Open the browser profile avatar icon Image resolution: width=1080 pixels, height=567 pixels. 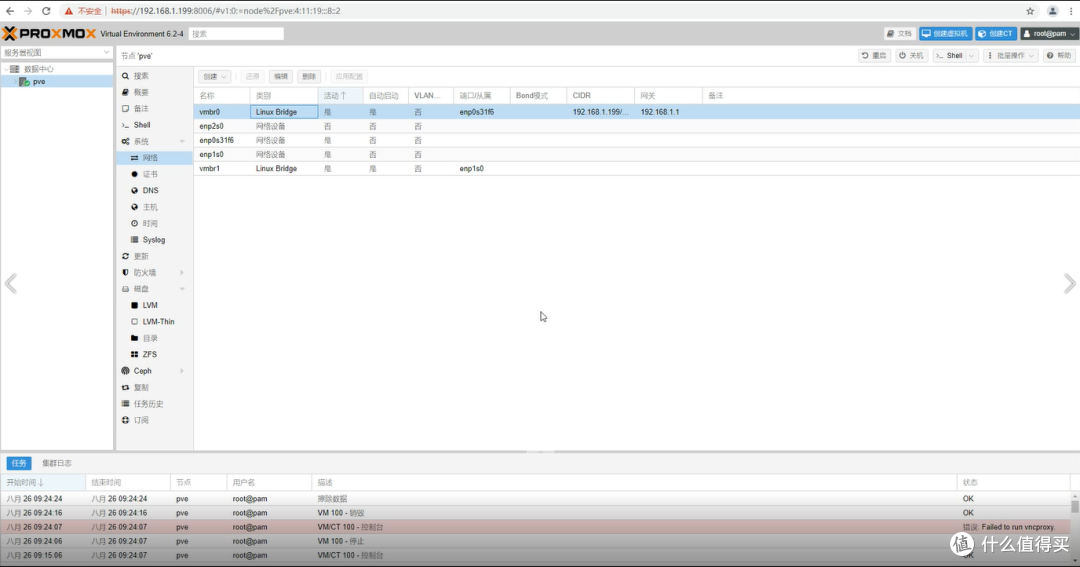coord(1052,11)
